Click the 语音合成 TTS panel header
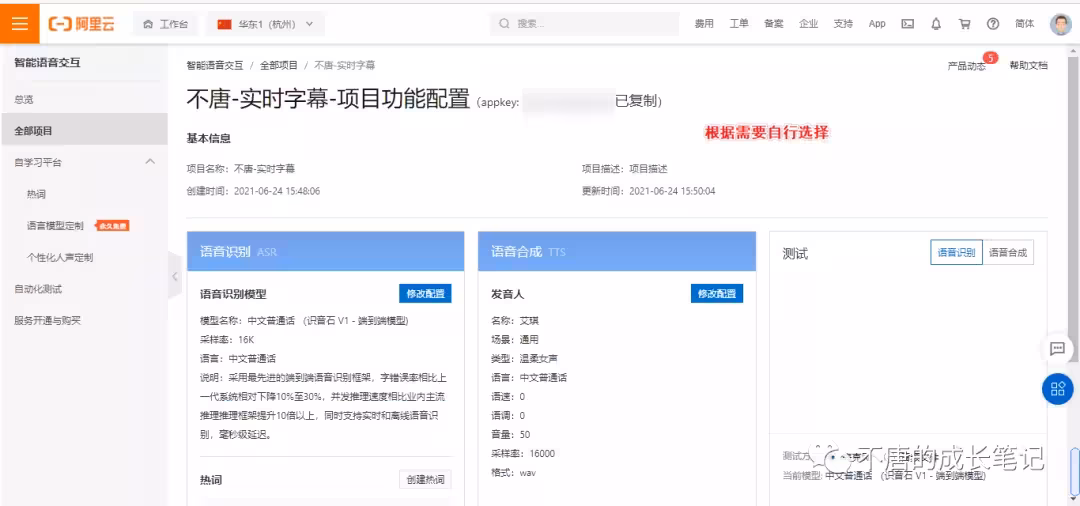This screenshot has width=1080, height=506. click(617, 251)
